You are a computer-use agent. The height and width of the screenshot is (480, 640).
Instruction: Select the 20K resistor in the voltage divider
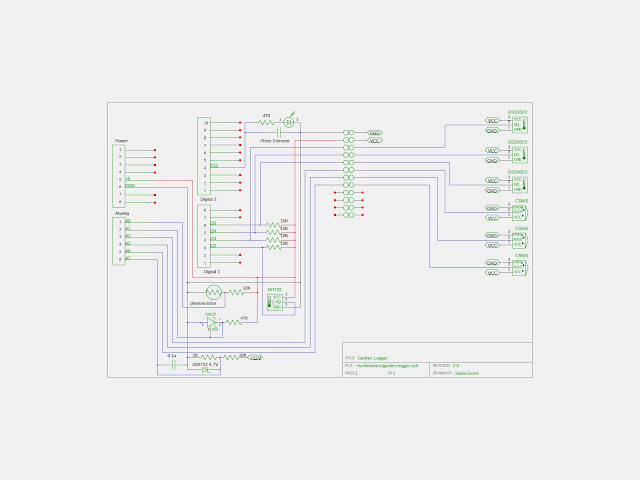point(231,358)
